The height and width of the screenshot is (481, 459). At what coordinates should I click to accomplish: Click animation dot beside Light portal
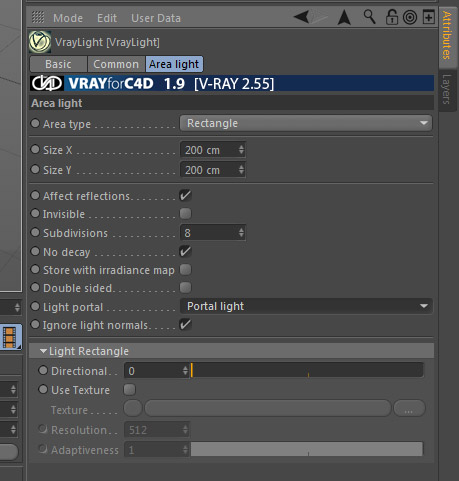[35, 306]
